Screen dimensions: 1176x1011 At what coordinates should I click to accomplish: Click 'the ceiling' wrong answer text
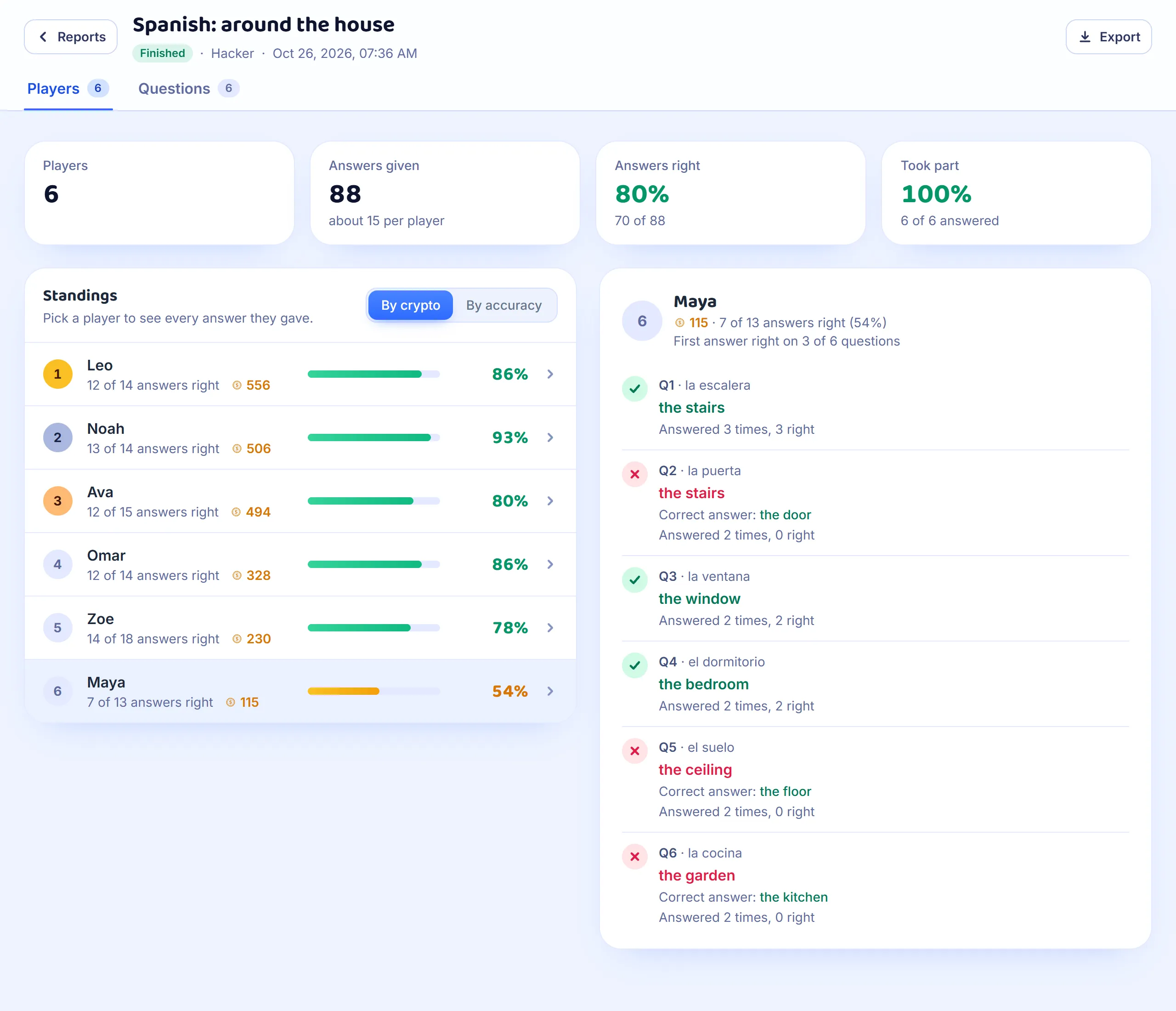(x=695, y=770)
